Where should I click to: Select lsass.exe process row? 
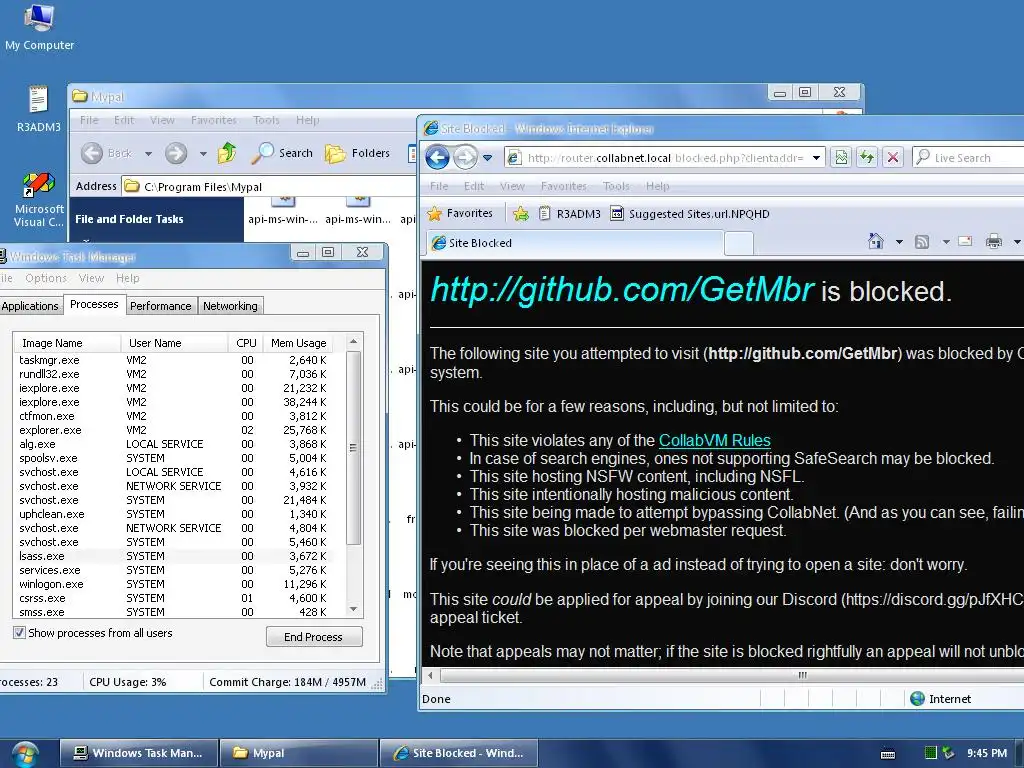[x=172, y=556]
